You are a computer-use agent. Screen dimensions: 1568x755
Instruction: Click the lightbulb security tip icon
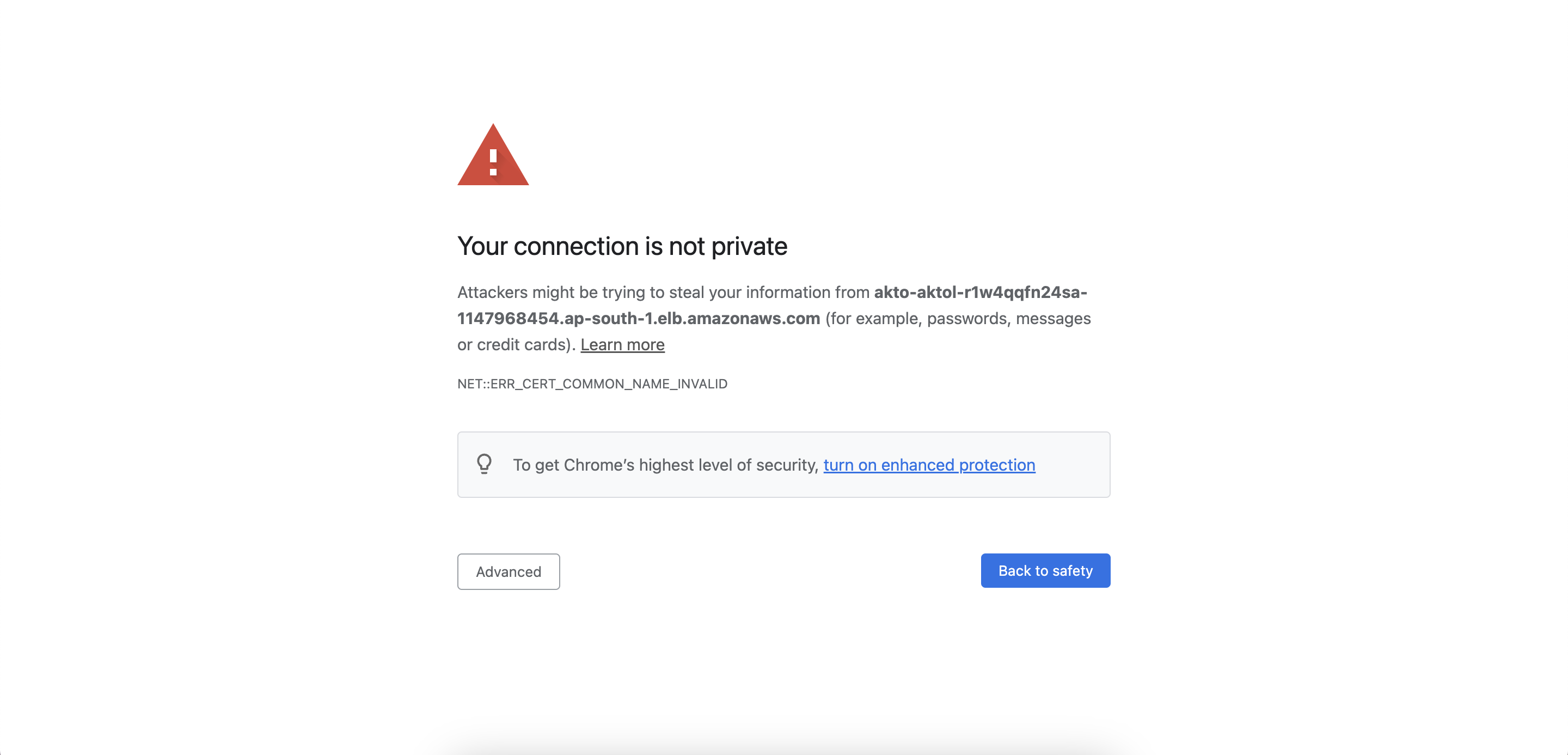click(x=484, y=464)
